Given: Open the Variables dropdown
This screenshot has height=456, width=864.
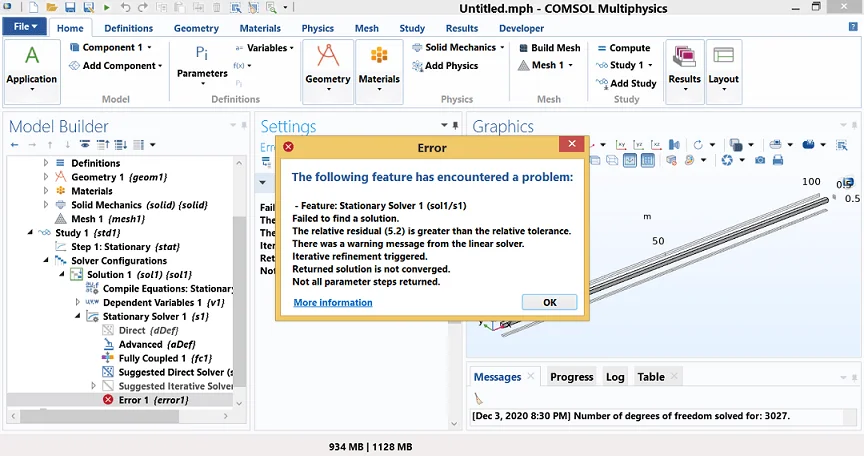Looking at the screenshot, I should click(x=264, y=48).
